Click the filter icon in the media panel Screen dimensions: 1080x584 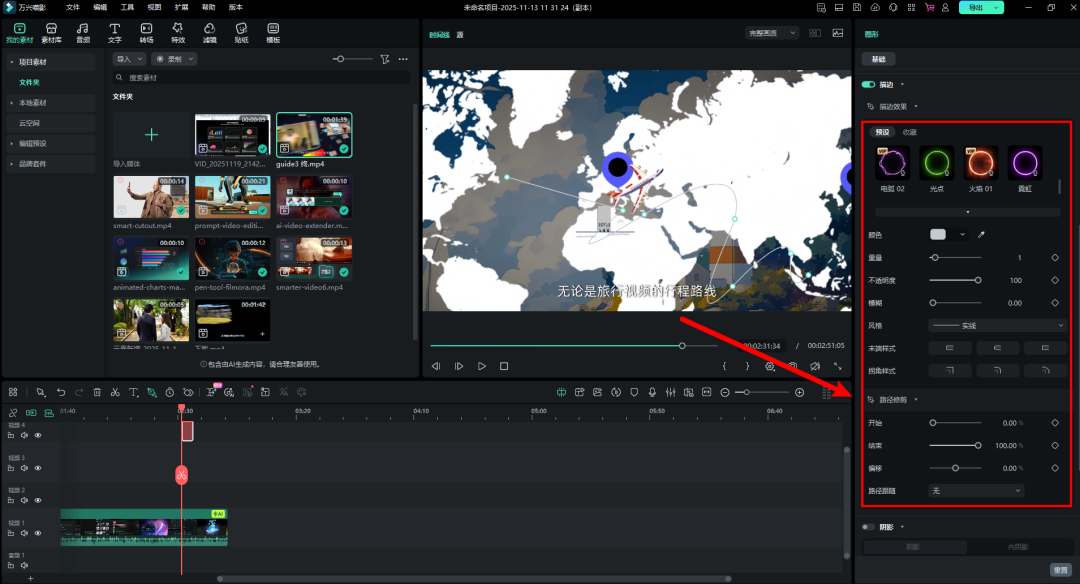385,59
